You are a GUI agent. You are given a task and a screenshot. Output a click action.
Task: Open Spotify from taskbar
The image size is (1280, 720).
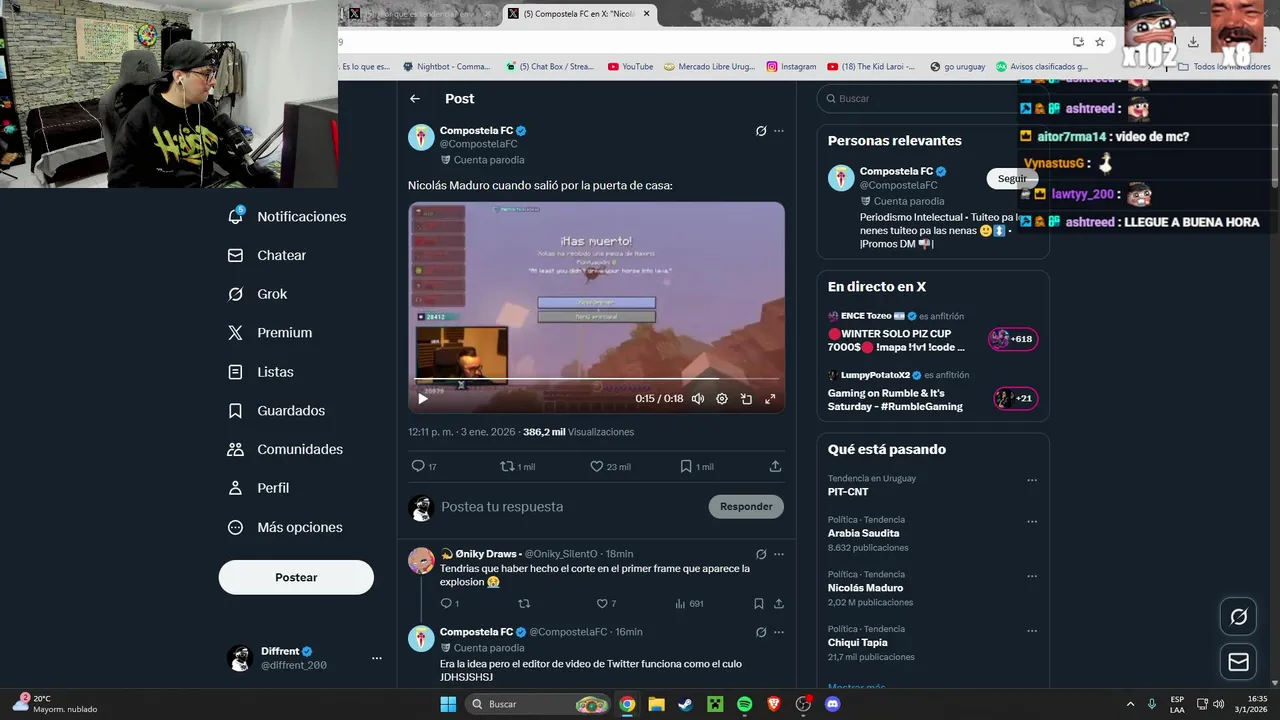(744, 704)
